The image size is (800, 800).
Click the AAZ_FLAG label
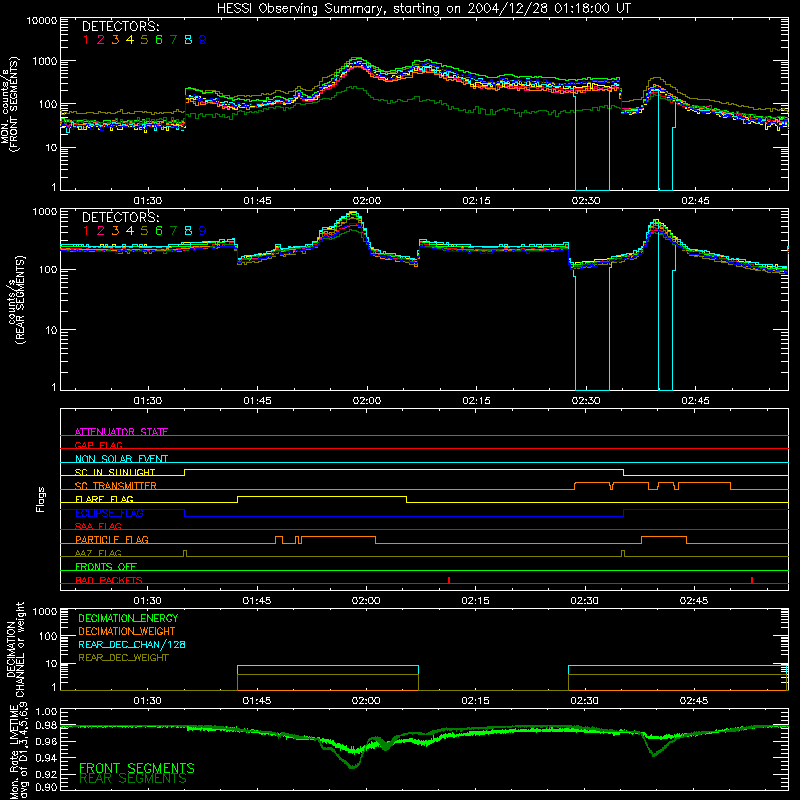pyautogui.click(x=98, y=553)
